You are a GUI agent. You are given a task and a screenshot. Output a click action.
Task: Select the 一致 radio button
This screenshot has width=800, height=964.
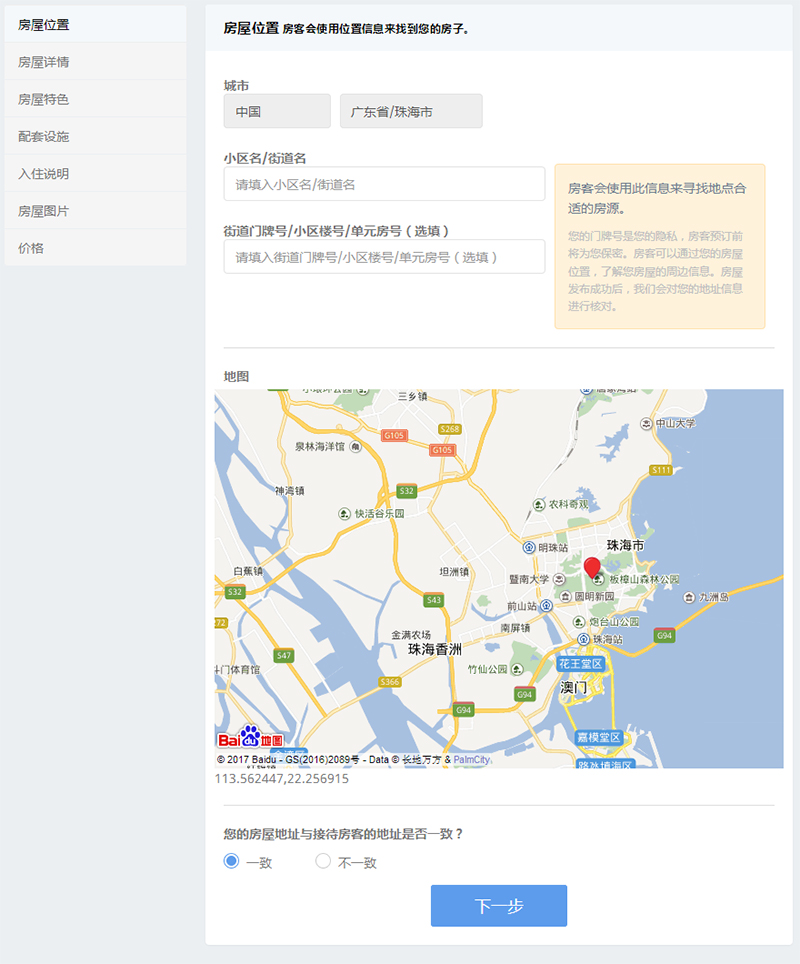click(232, 861)
